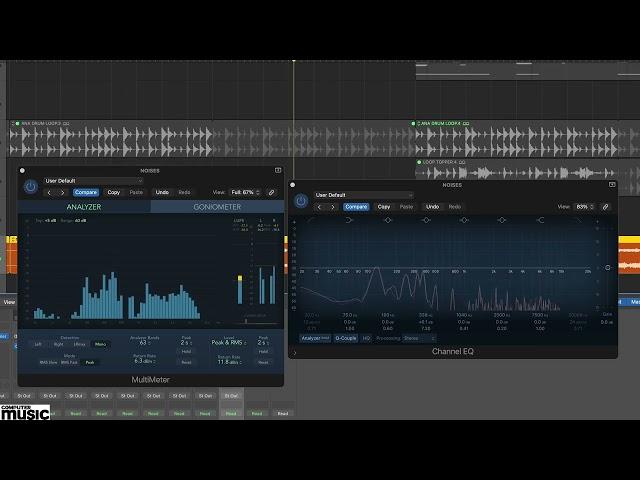This screenshot has height=480, width=640.
Task: Click the Channel EQ window expand icon in title bar
Action: click(x=612, y=184)
